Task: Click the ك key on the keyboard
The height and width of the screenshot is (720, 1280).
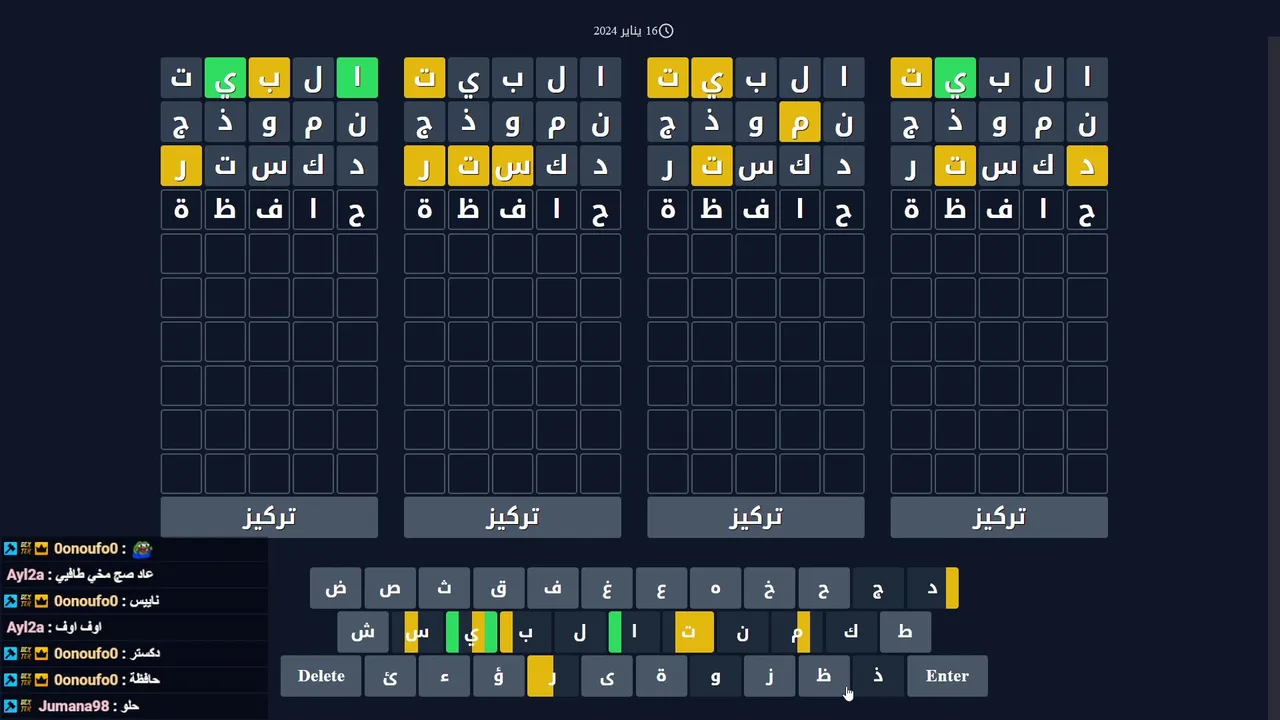Action: (x=850, y=632)
